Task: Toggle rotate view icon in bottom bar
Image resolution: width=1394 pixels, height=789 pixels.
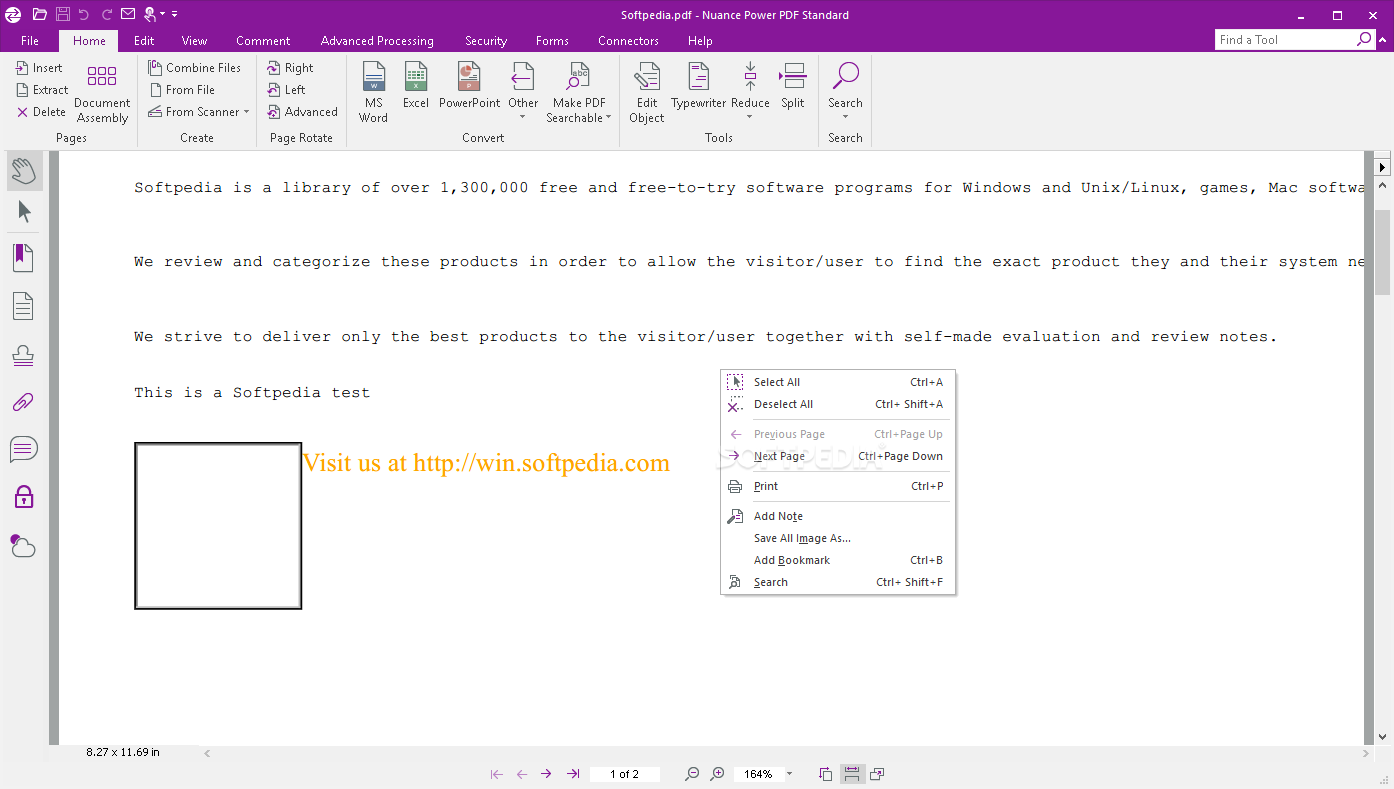Action: click(x=826, y=774)
